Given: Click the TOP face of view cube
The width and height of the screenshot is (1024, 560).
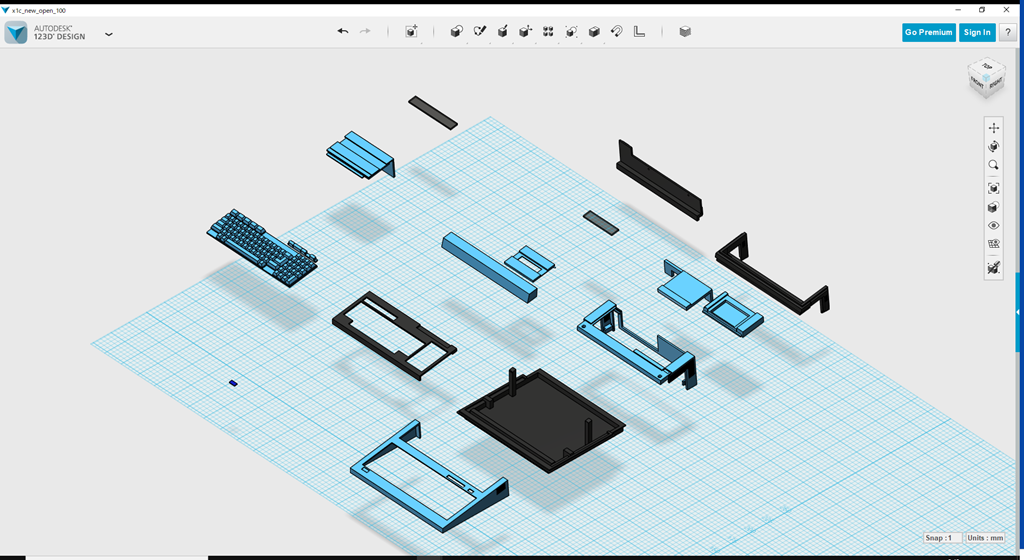Looking at the screenshot, I should coord(987,67).
